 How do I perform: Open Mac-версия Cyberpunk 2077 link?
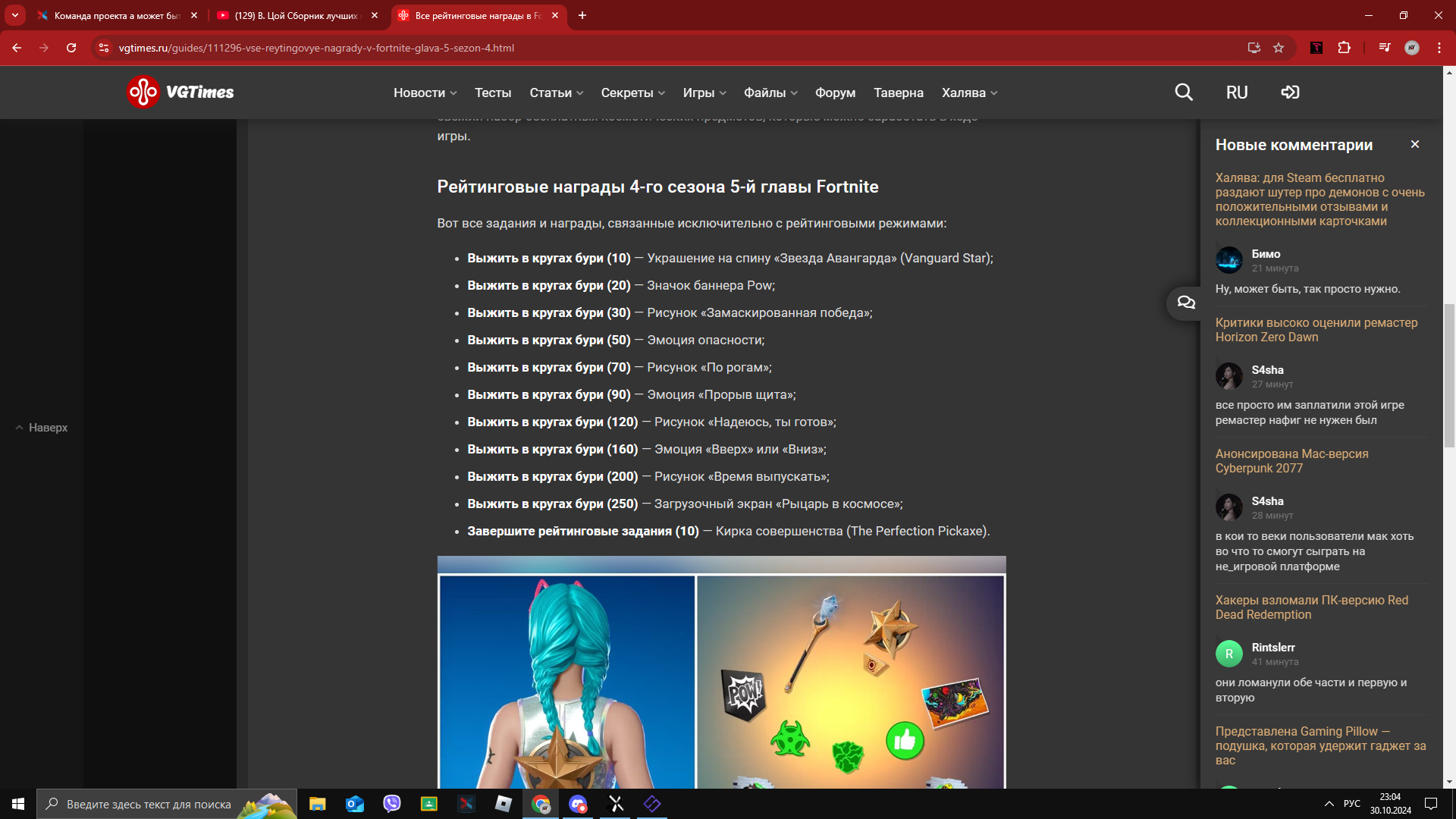click(1291, 461)
